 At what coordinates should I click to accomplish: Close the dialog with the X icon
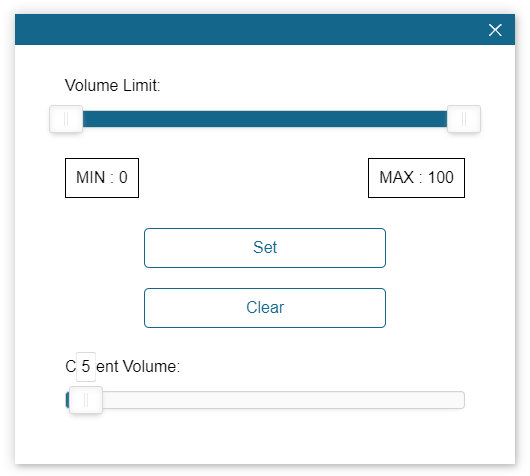pyautogui.click(x=495, y=30)
